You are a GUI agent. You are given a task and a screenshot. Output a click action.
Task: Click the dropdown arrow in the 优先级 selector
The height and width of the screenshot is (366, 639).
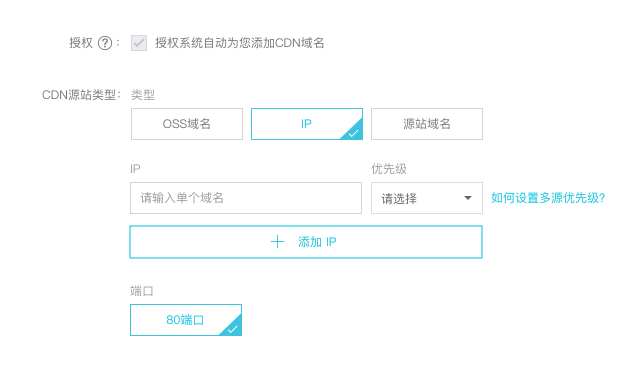pyautogui.click(x=468, y=198)
